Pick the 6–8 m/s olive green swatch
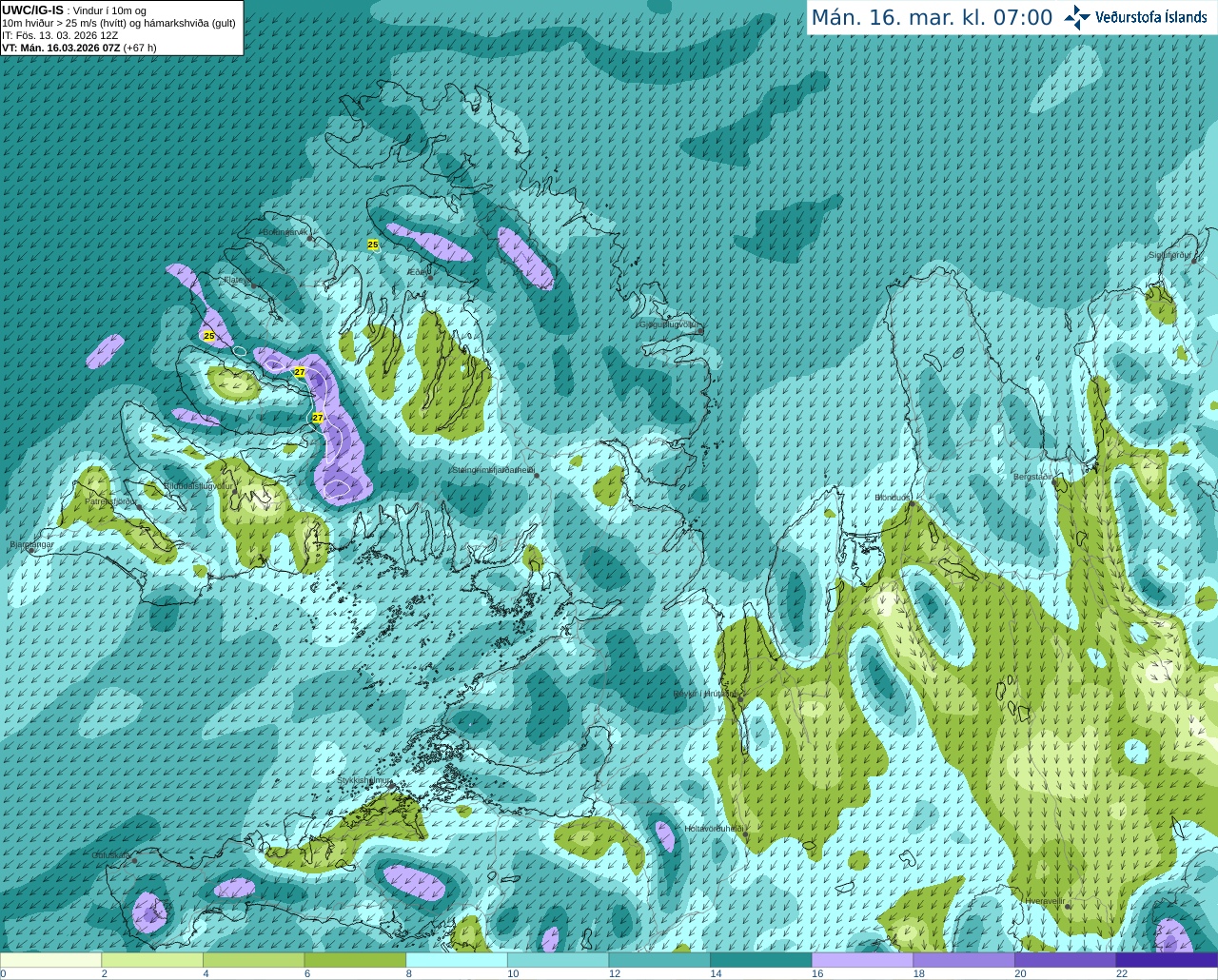The image size is (1218, 980). (x=355, y=960)
